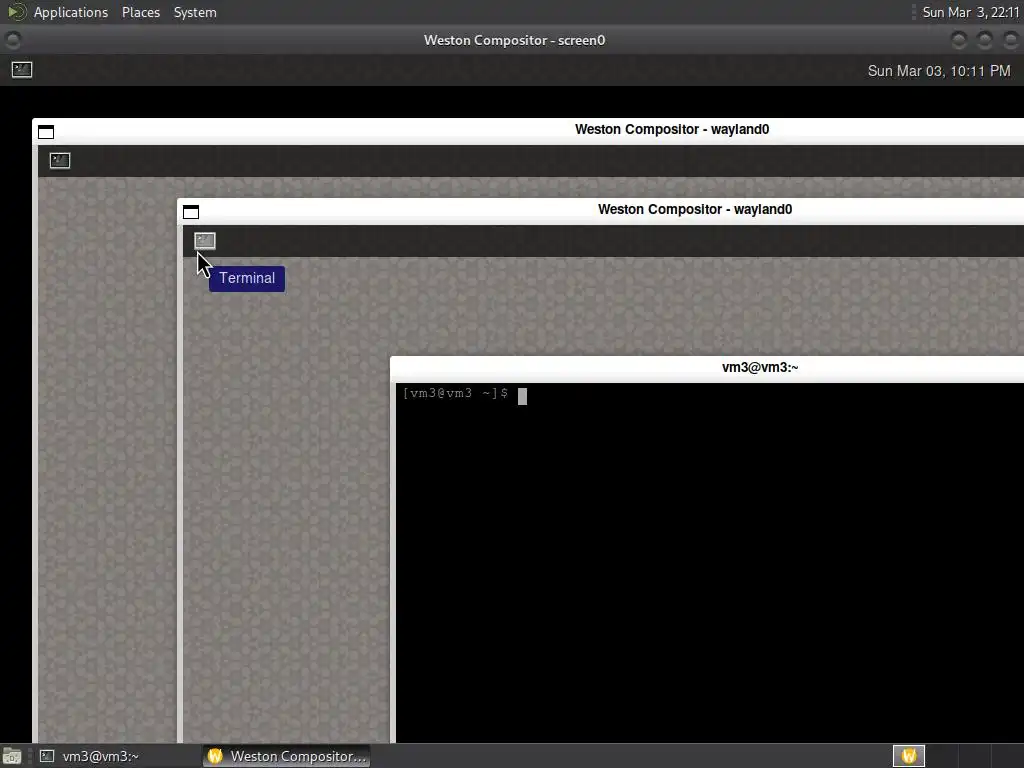Click show desktop icon in bottom panel
Screen dimensions: 1024x768
tap(12, 756)
